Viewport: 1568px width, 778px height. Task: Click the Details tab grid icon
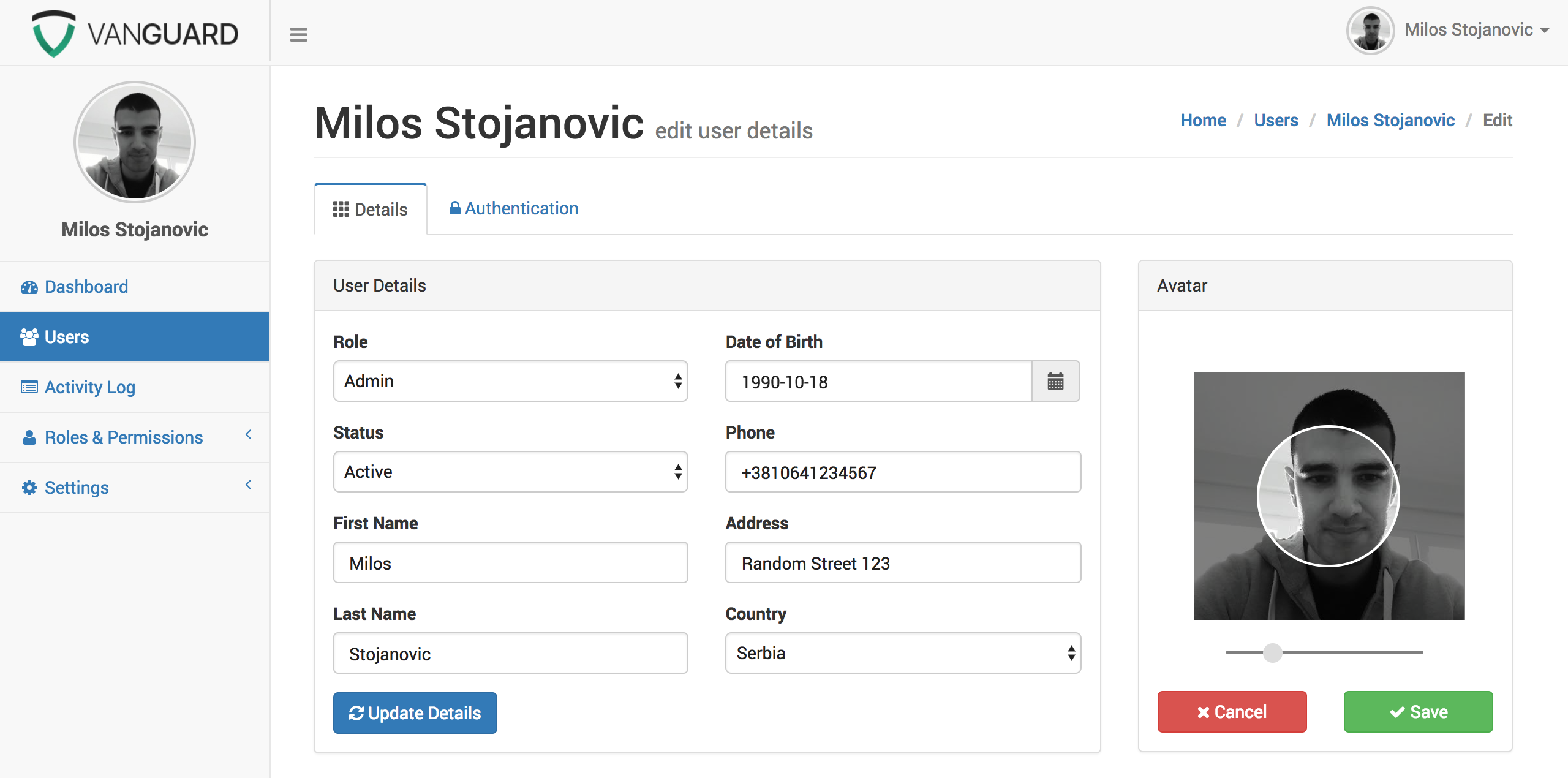tap(341, 210)
